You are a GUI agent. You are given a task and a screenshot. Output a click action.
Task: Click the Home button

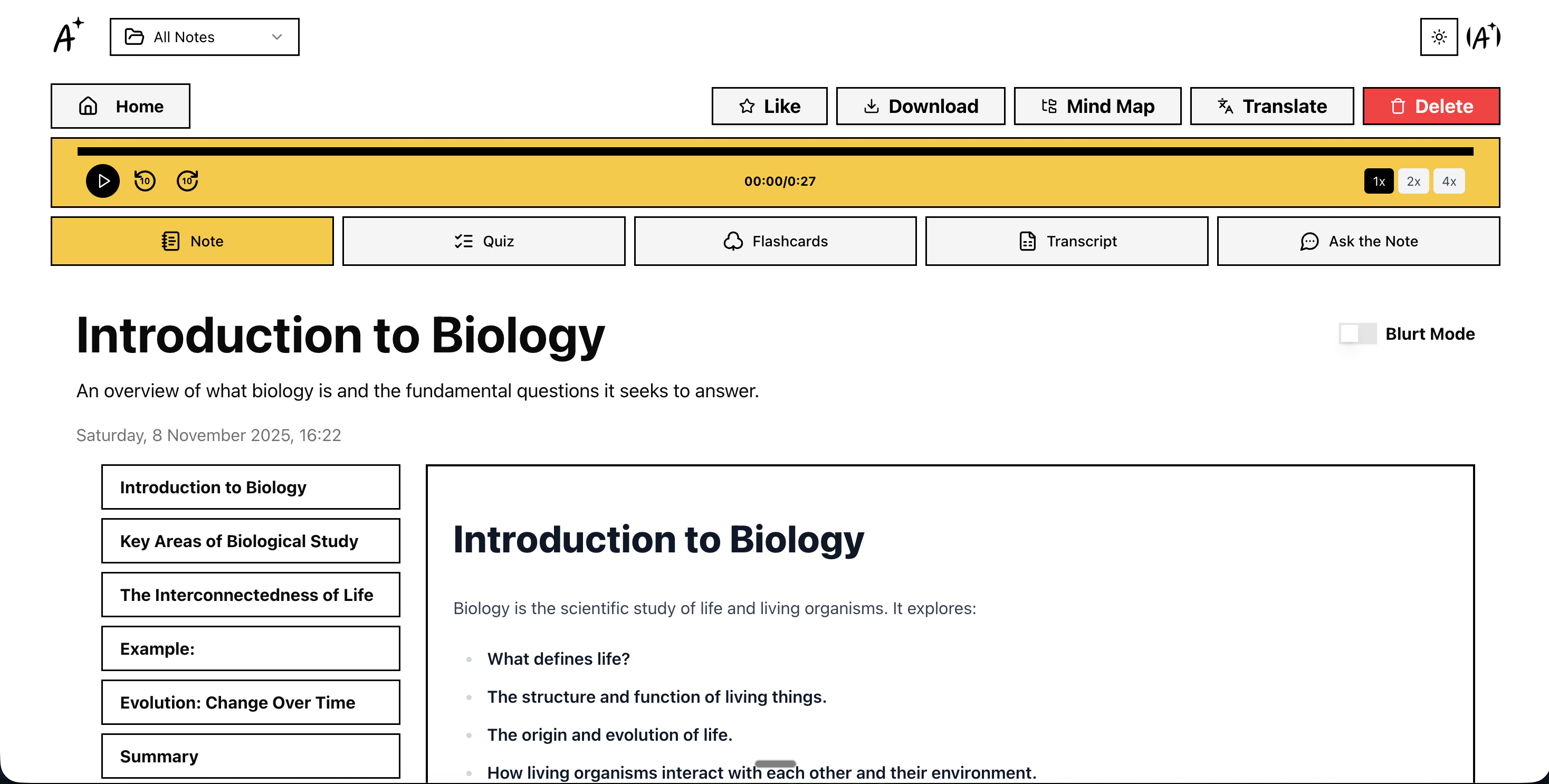click(120, 106)
